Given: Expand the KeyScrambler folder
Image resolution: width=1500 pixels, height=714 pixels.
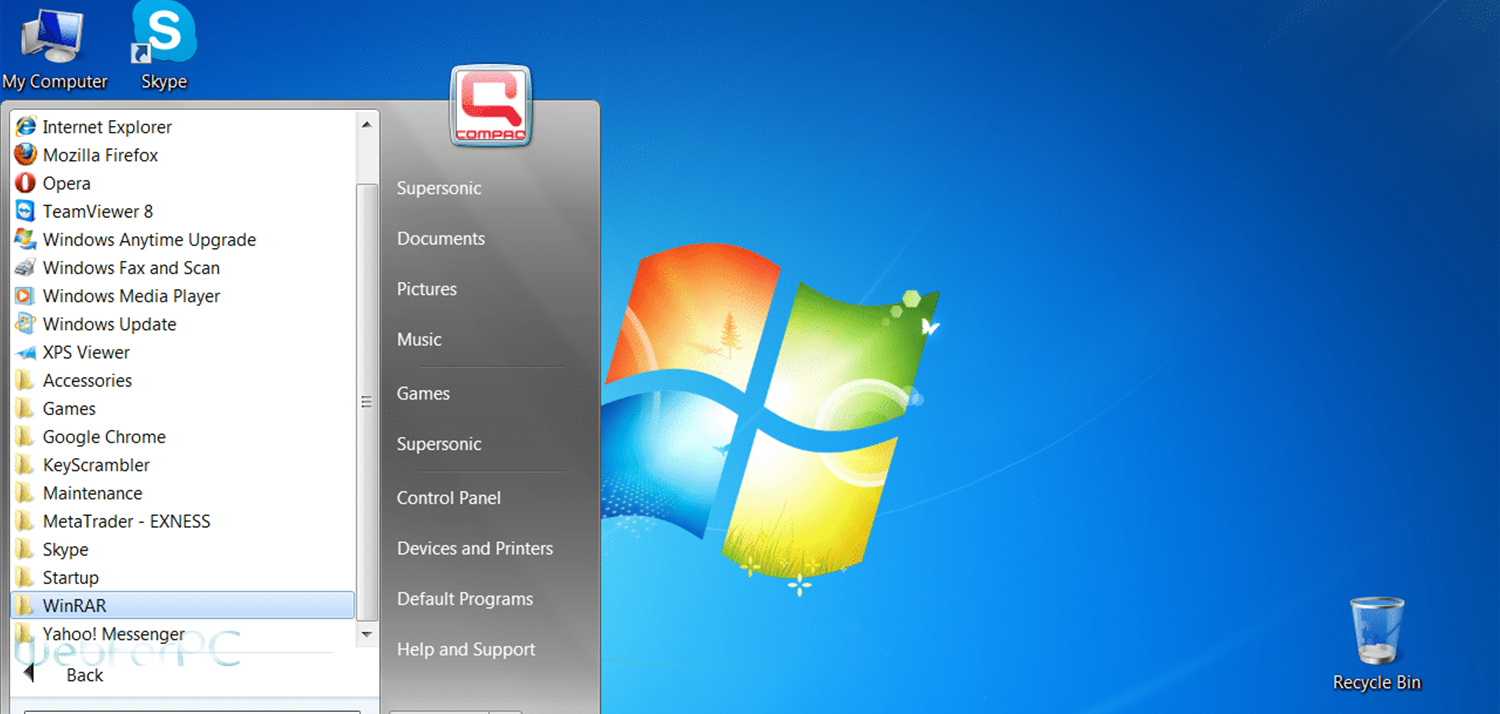Looking at the screenshot, I should [x=82, y=465].
